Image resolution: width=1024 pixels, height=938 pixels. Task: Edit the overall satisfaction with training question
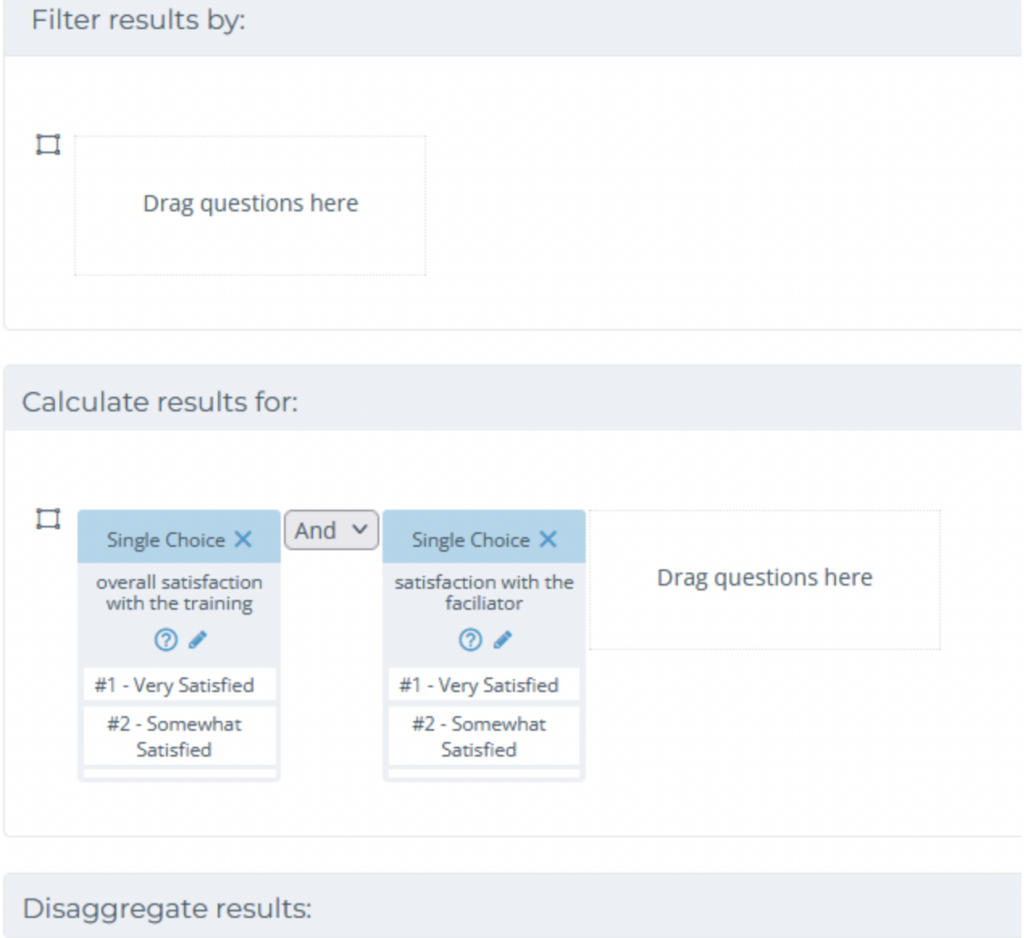point(198,639)
